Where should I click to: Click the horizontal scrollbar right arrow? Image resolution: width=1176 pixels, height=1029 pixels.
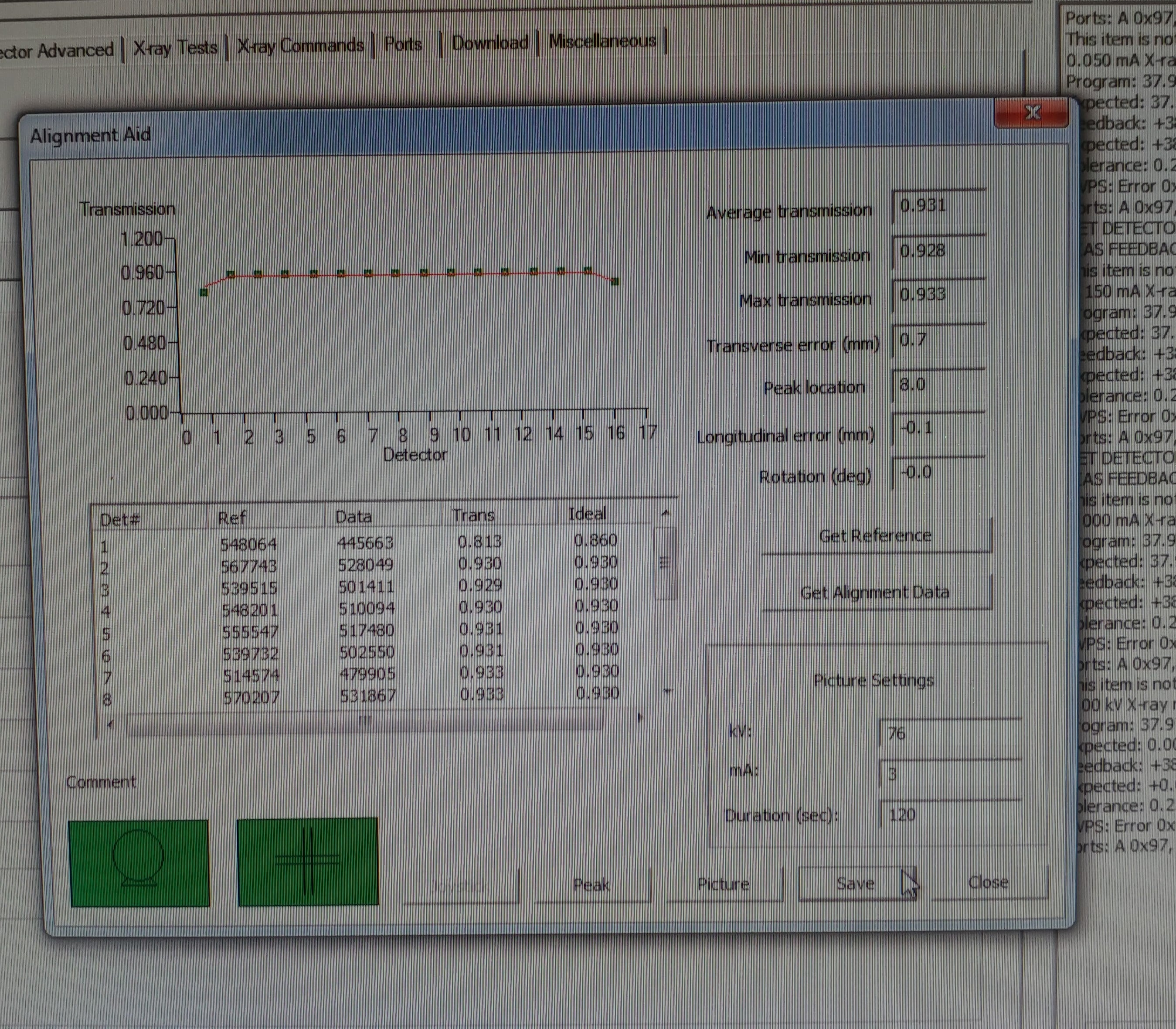tap(639, 718)
